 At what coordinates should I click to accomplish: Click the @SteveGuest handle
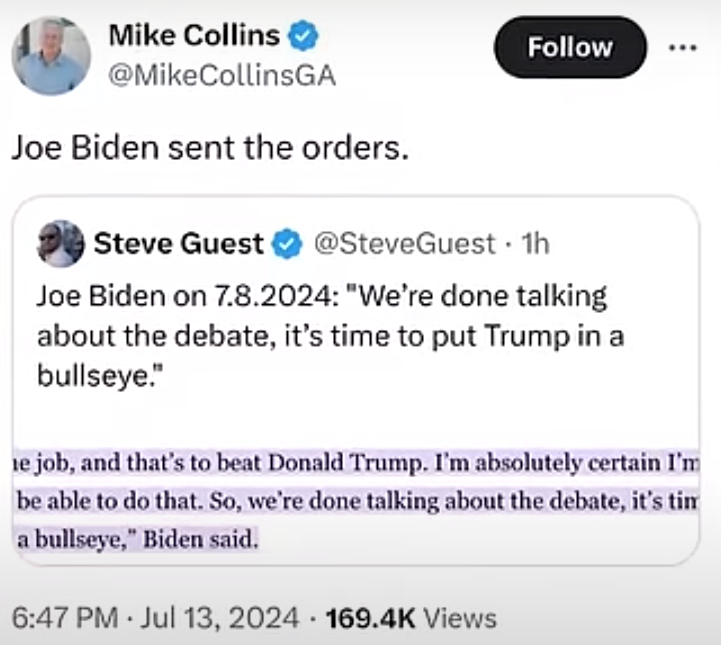(x=405, y=243)
